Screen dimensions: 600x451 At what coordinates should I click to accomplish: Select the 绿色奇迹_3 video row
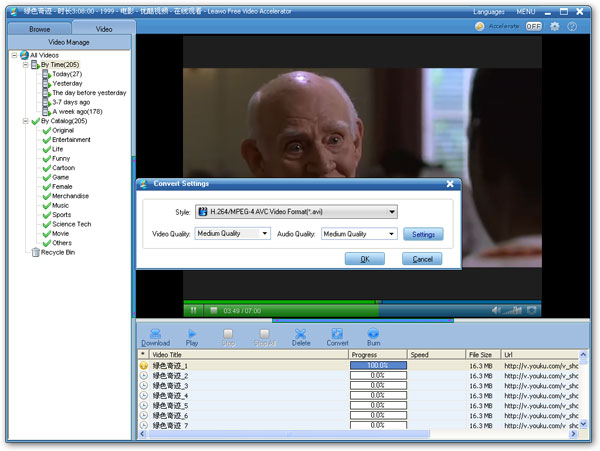(x=358, y=385)
